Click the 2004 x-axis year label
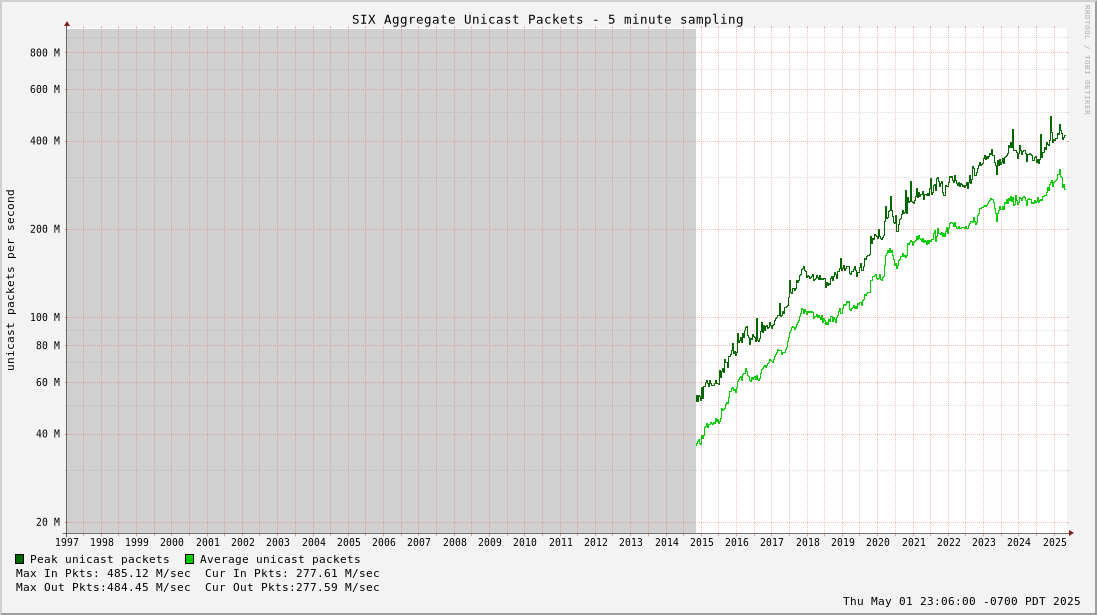 (313, 542)
